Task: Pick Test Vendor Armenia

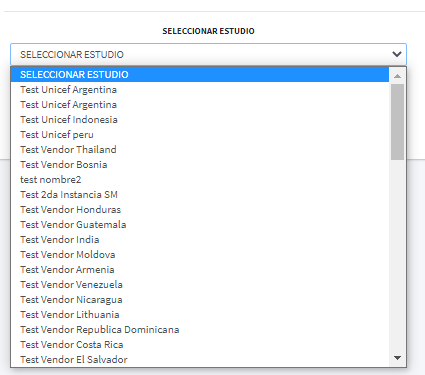Action: pyautogui.click(x=200, y=270)
